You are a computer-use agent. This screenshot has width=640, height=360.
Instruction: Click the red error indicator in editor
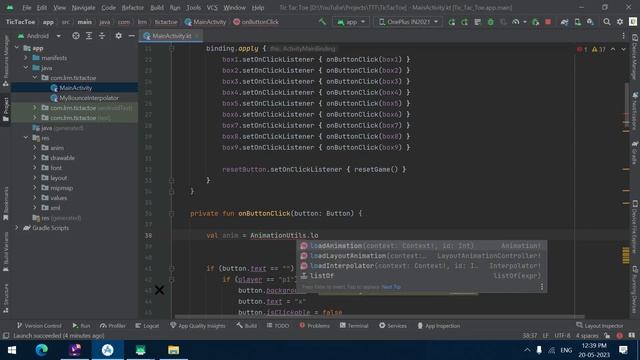582,49
